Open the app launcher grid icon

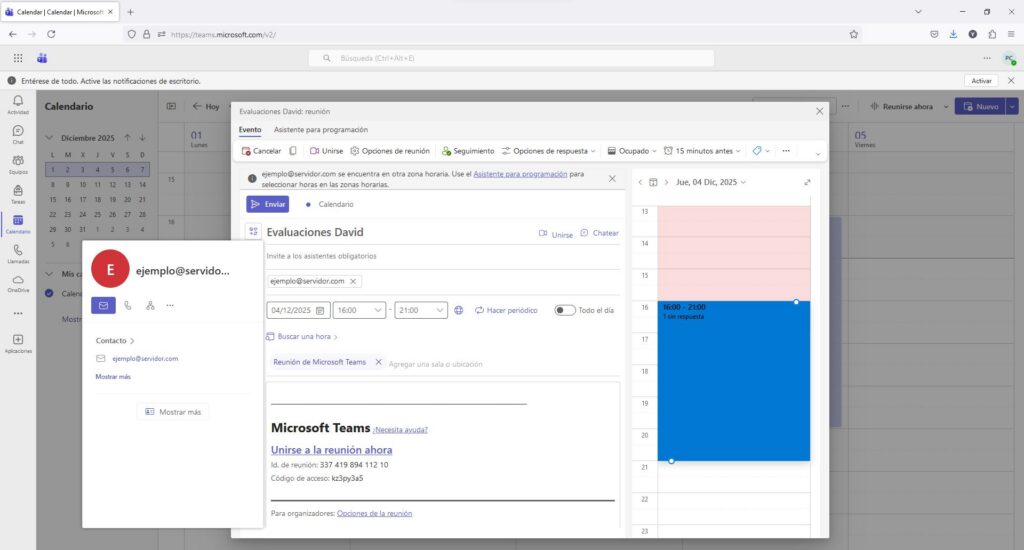coord(18,58)
